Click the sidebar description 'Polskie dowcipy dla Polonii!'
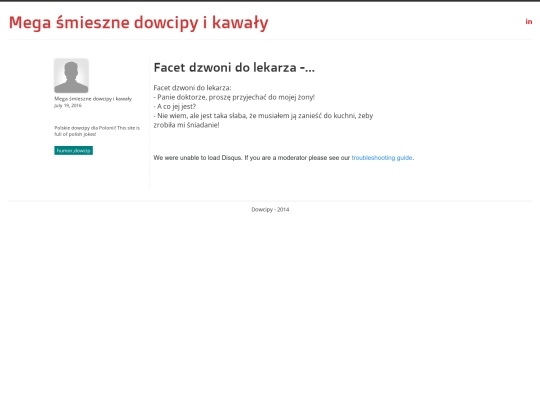Viewport: 540px width, 405px height. coord(85,128)
